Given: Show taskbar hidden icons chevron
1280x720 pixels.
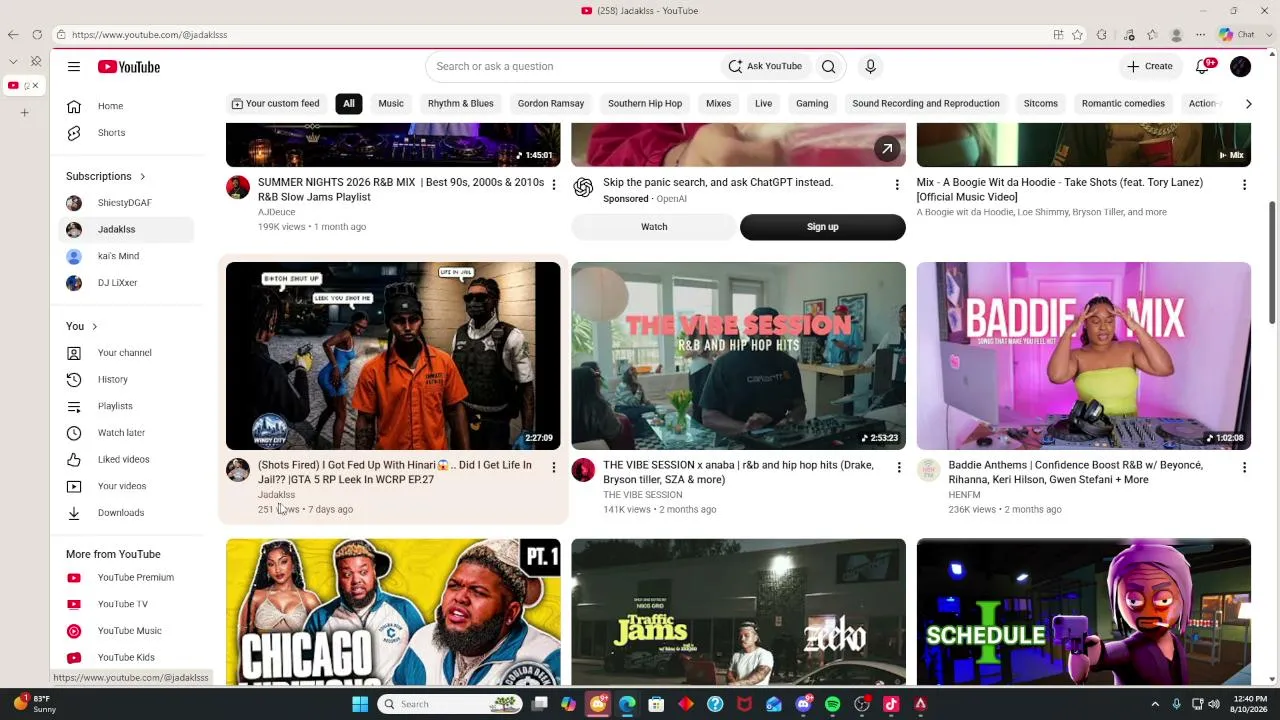Looking at the screenshot, I should point(1155,704).
